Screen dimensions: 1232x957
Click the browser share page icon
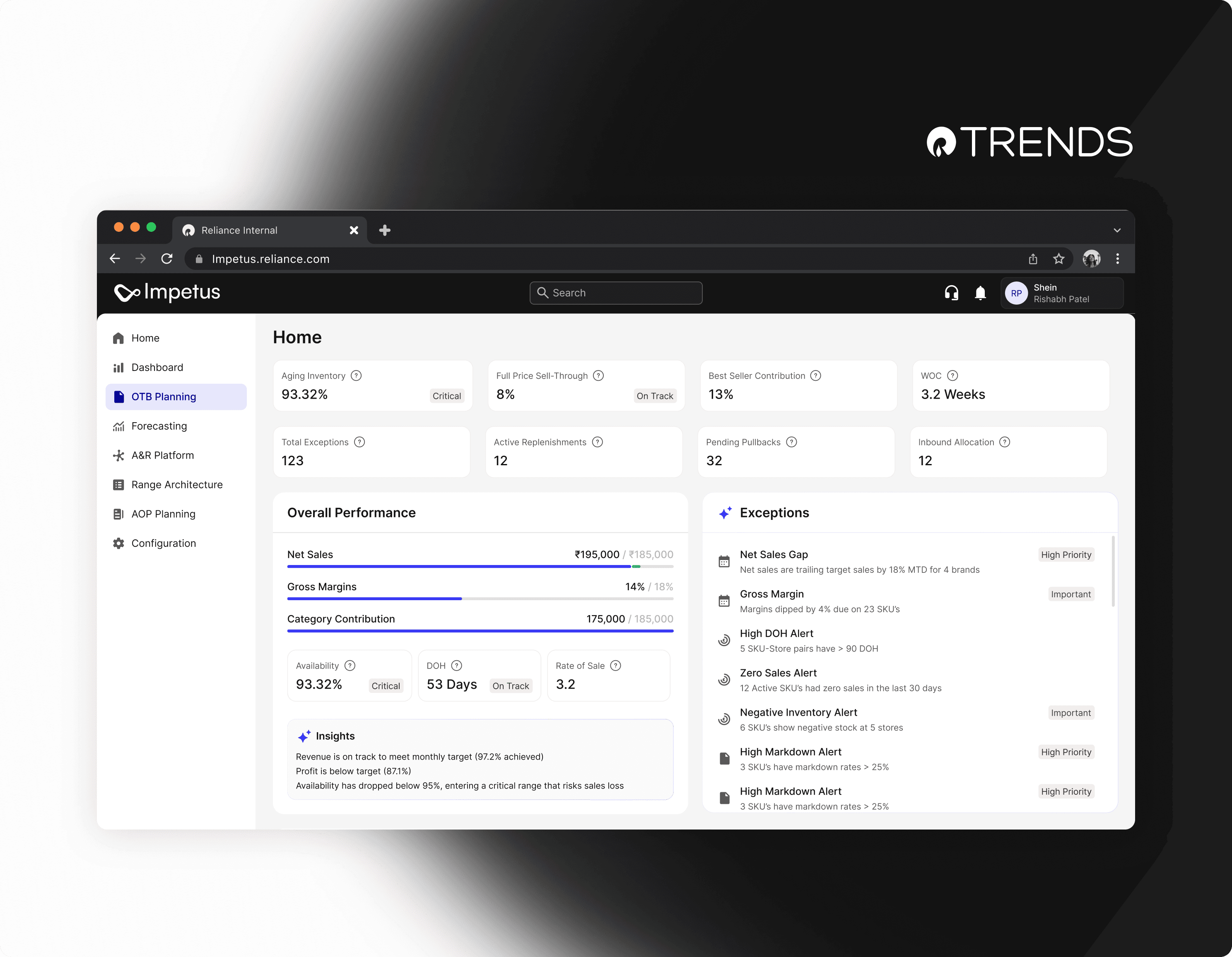[x=1033, y=259]
